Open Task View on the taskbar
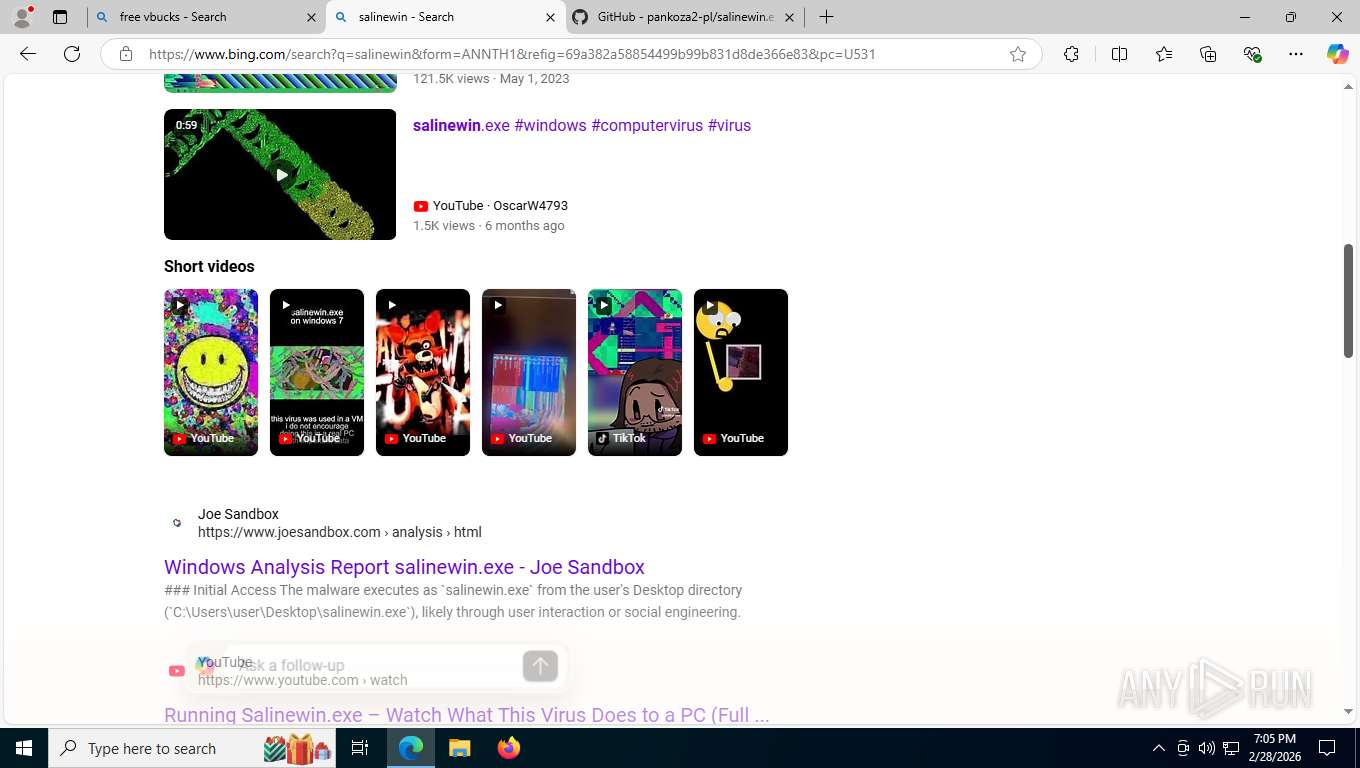1360x768 pixels. [x=361, y=748]
